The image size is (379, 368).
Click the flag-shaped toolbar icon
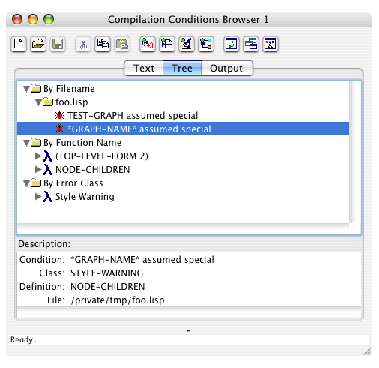(167, 44)
